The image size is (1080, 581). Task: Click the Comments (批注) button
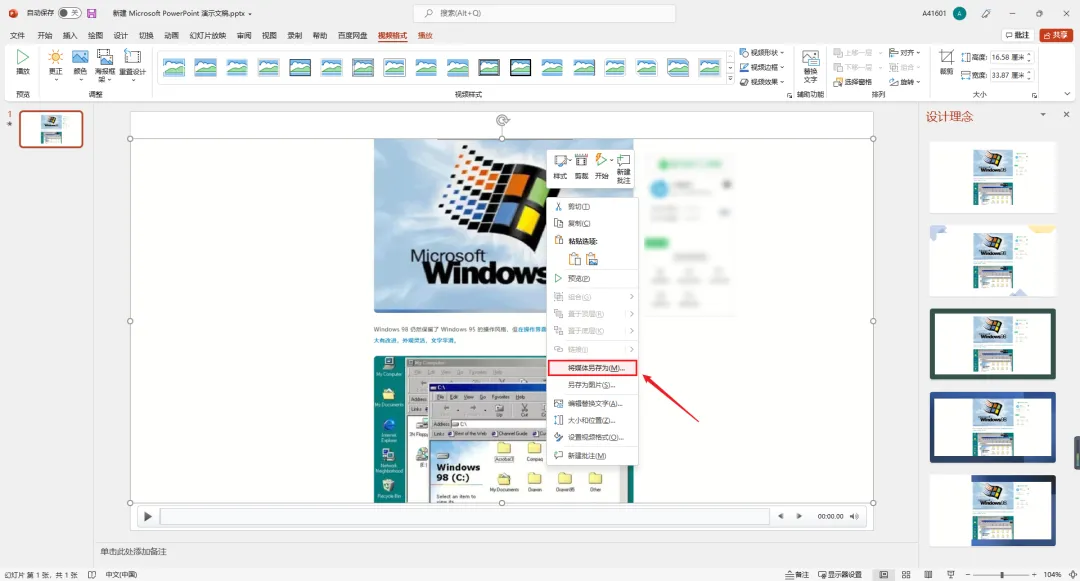1017,35
